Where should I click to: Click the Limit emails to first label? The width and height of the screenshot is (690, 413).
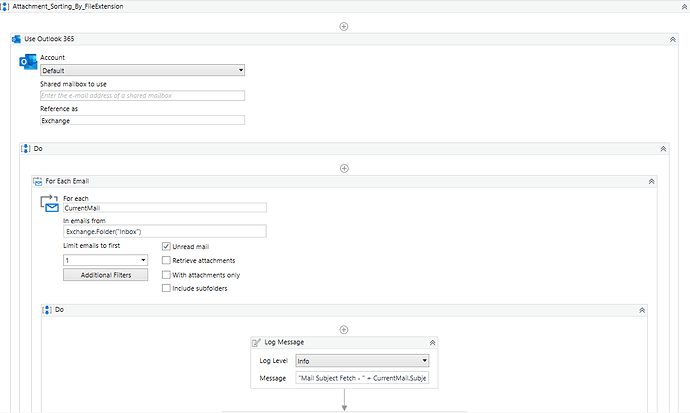click(x=92, y=245)
